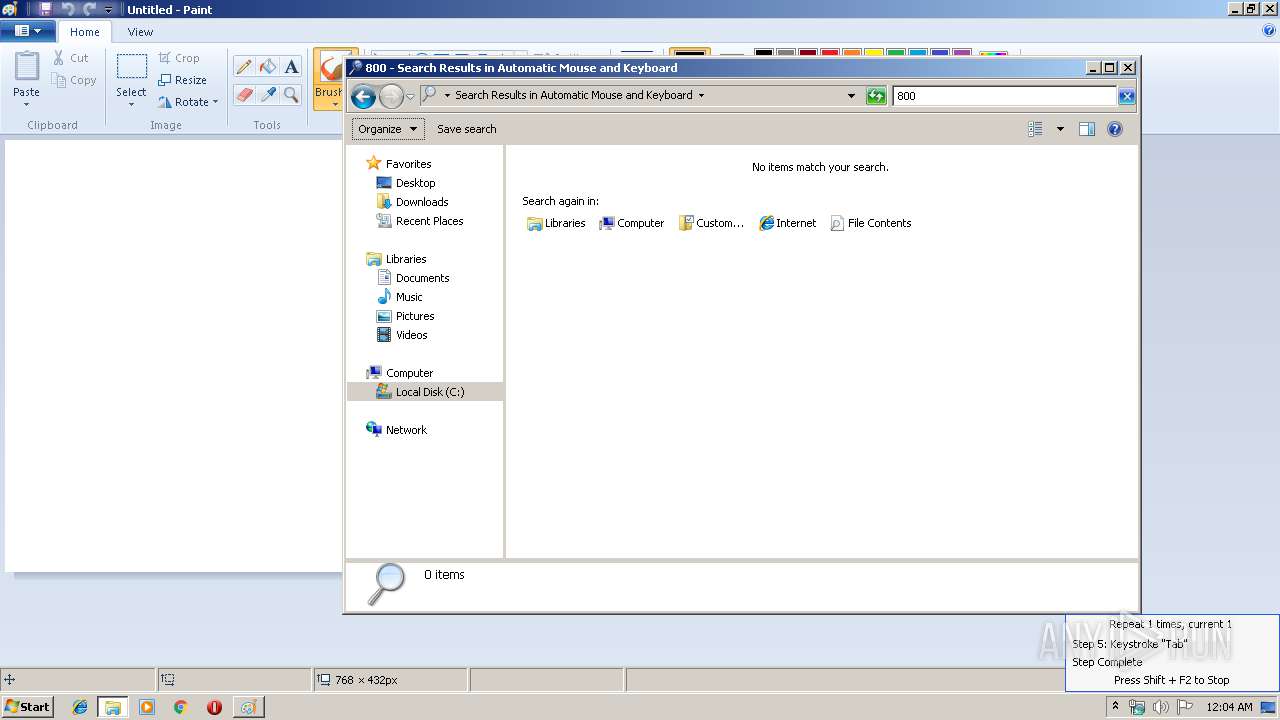Pick the black color swatch in Paint palette
The image size is (1280, 720).
click(x=764, y=53)
